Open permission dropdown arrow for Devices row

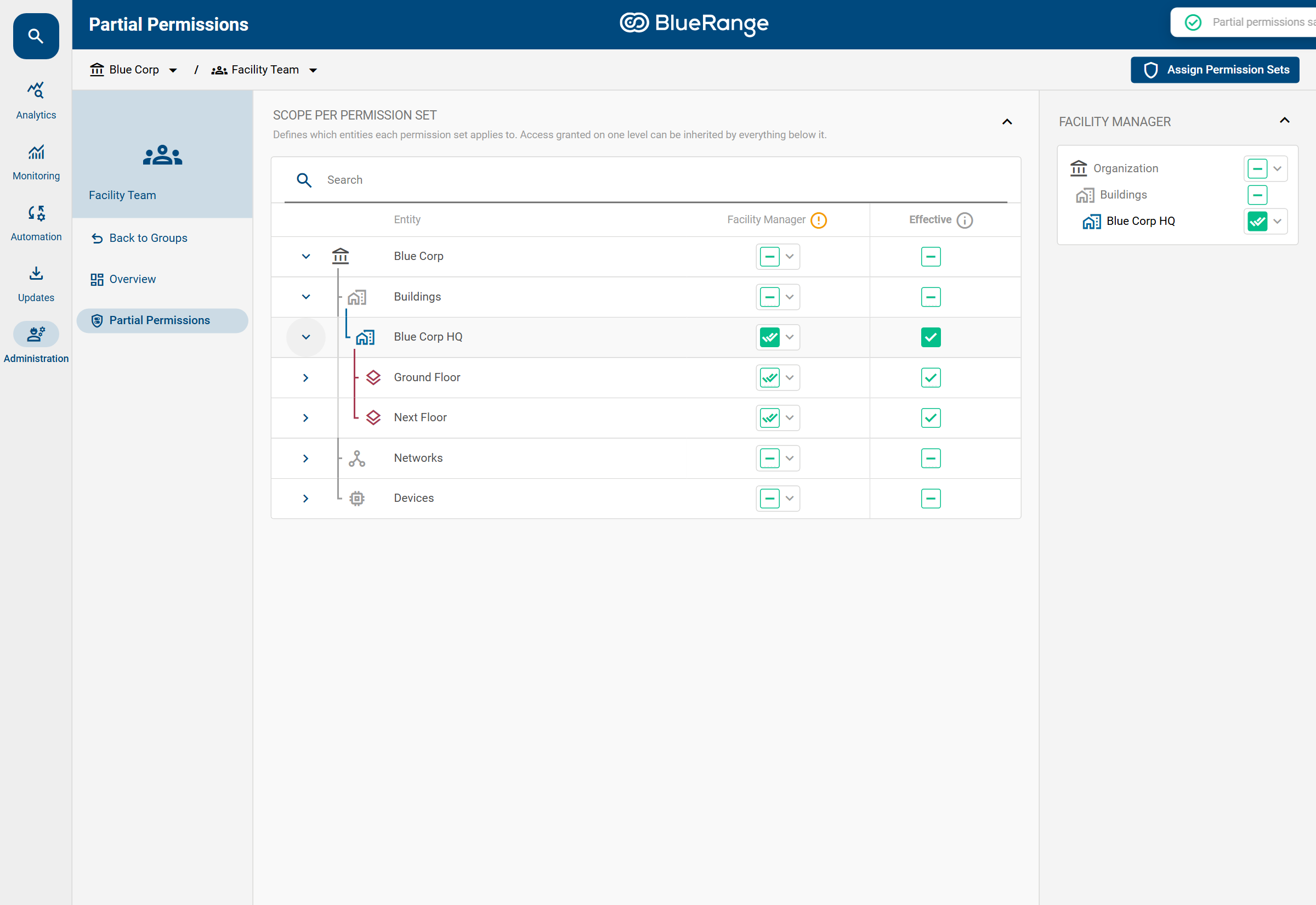pyautogui.click(x=790, y=499)
